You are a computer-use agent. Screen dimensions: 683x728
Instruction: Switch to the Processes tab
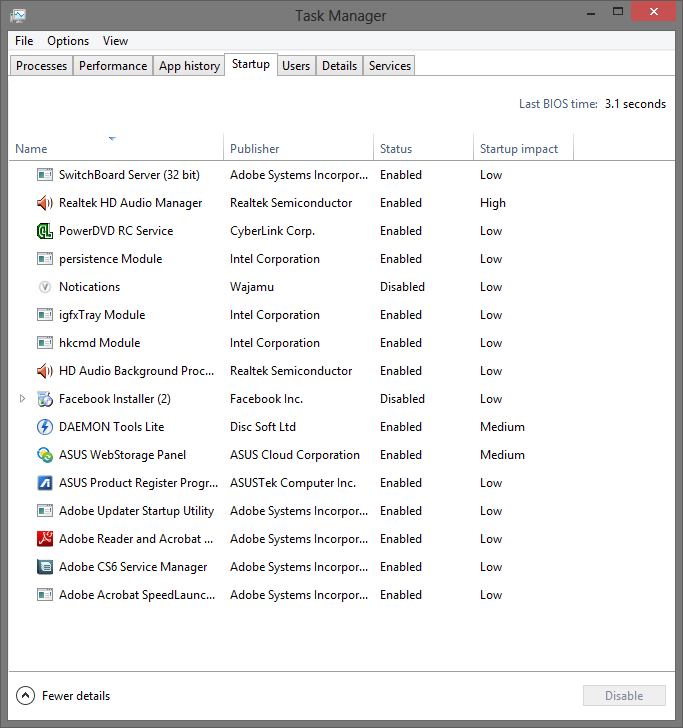pyautogui.click(x=41, y=66)
